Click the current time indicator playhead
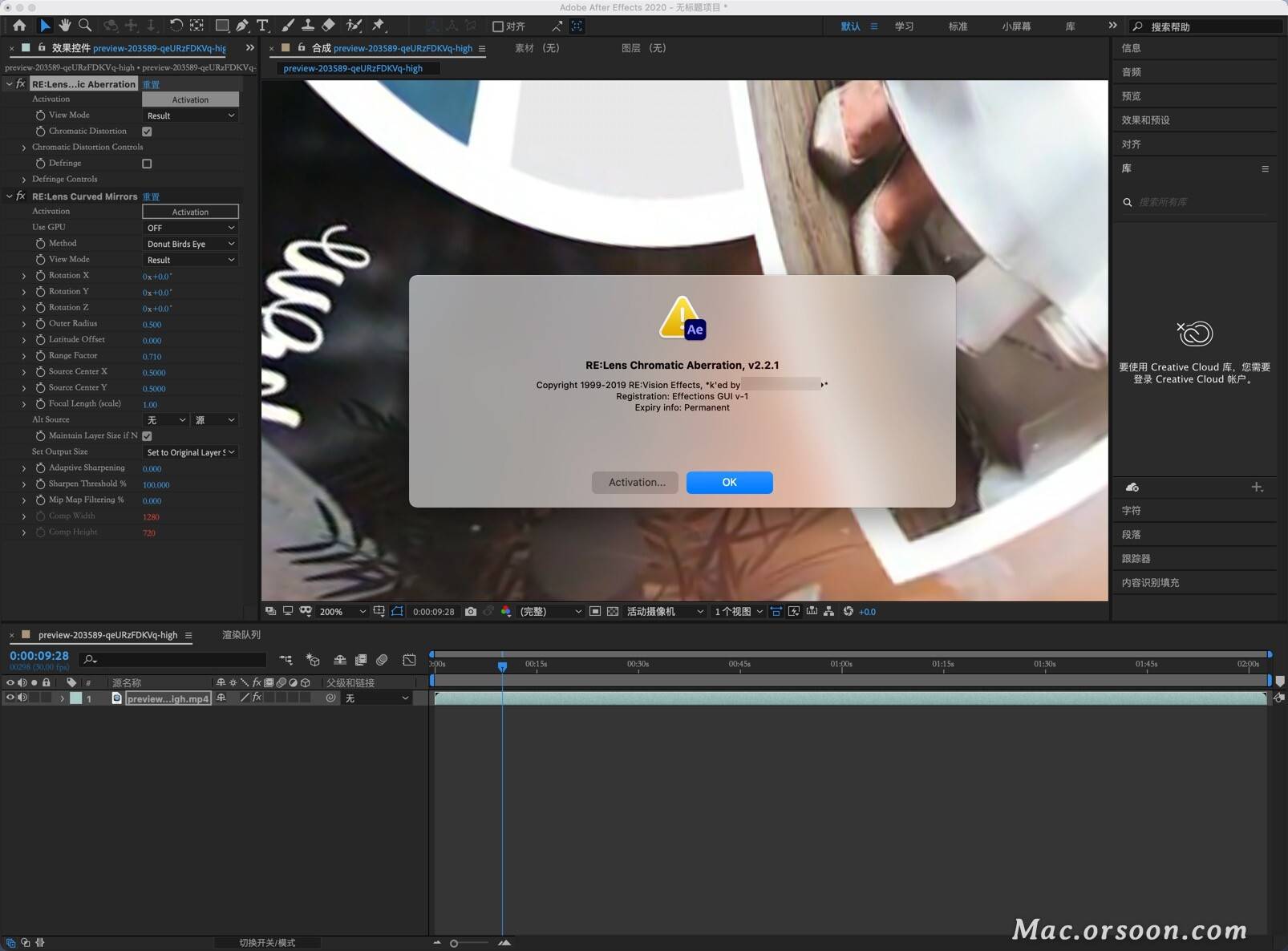 (502, 666)
